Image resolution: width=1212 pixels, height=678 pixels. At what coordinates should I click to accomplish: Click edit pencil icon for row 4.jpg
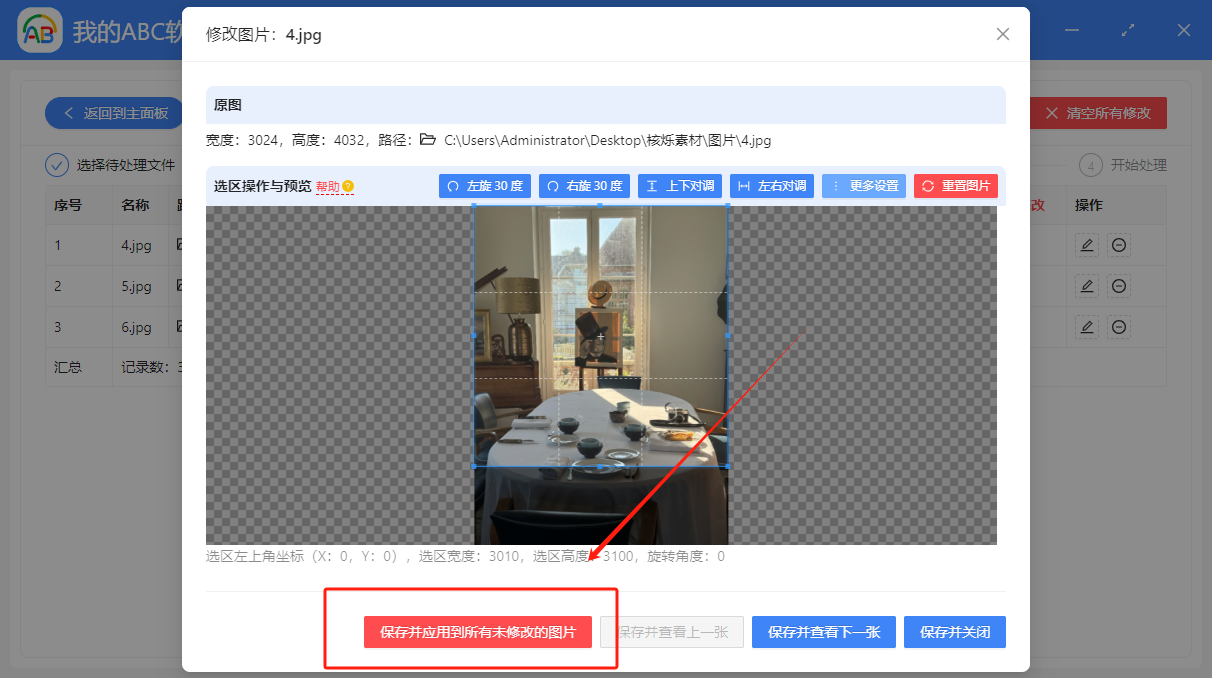click(x=1087, y=244)
